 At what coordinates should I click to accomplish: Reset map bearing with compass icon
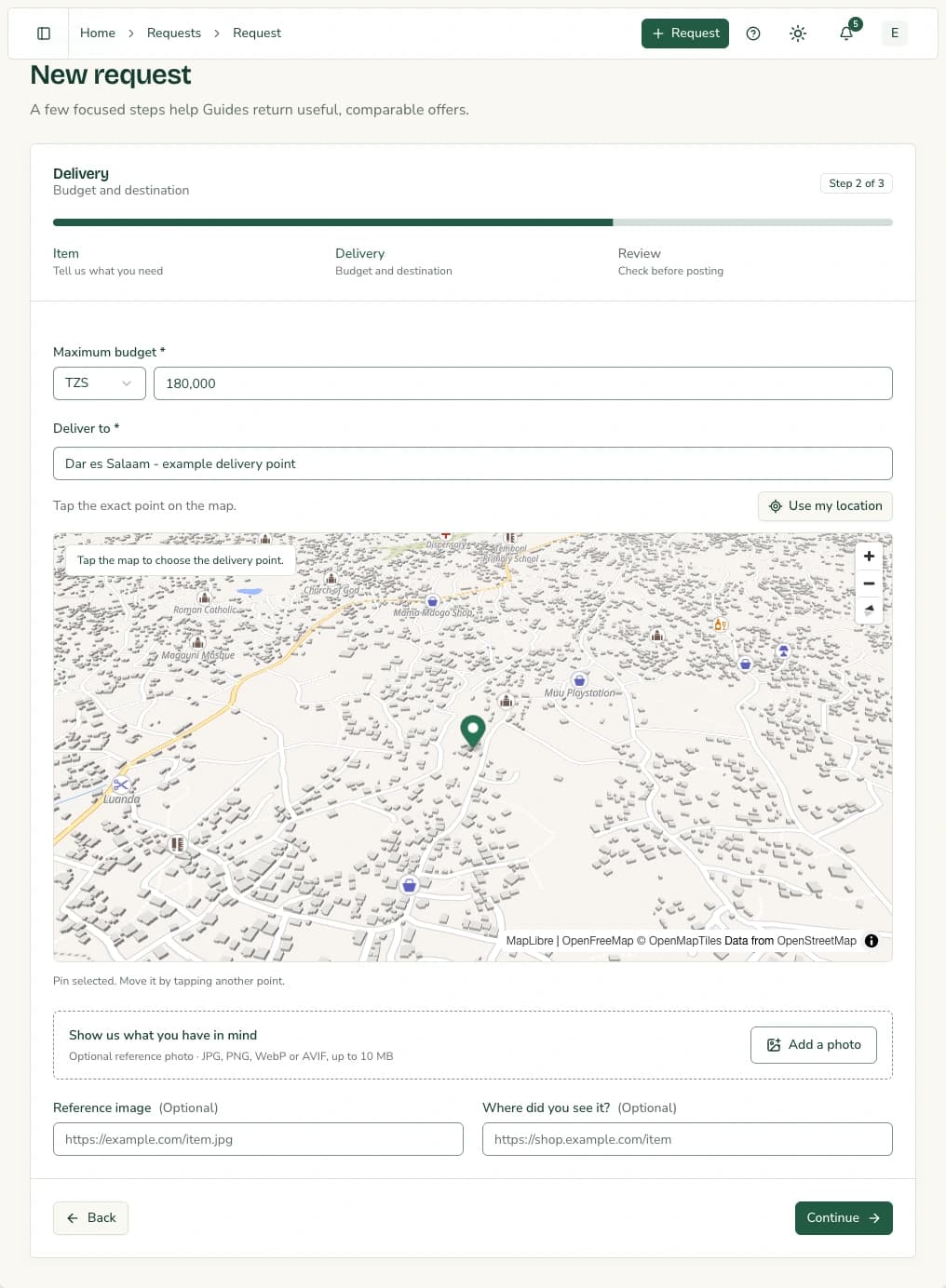[869, 610]
